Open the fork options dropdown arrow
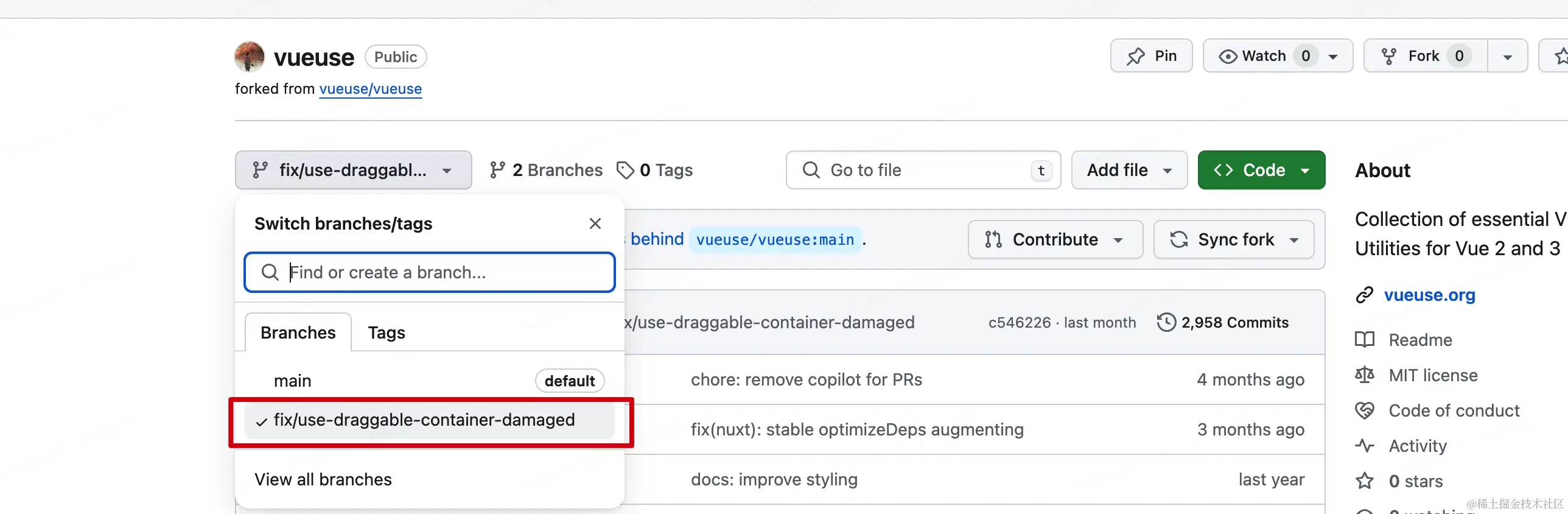The width and height of the screenshot is (1568, 514). click(x=1507, y=57)
